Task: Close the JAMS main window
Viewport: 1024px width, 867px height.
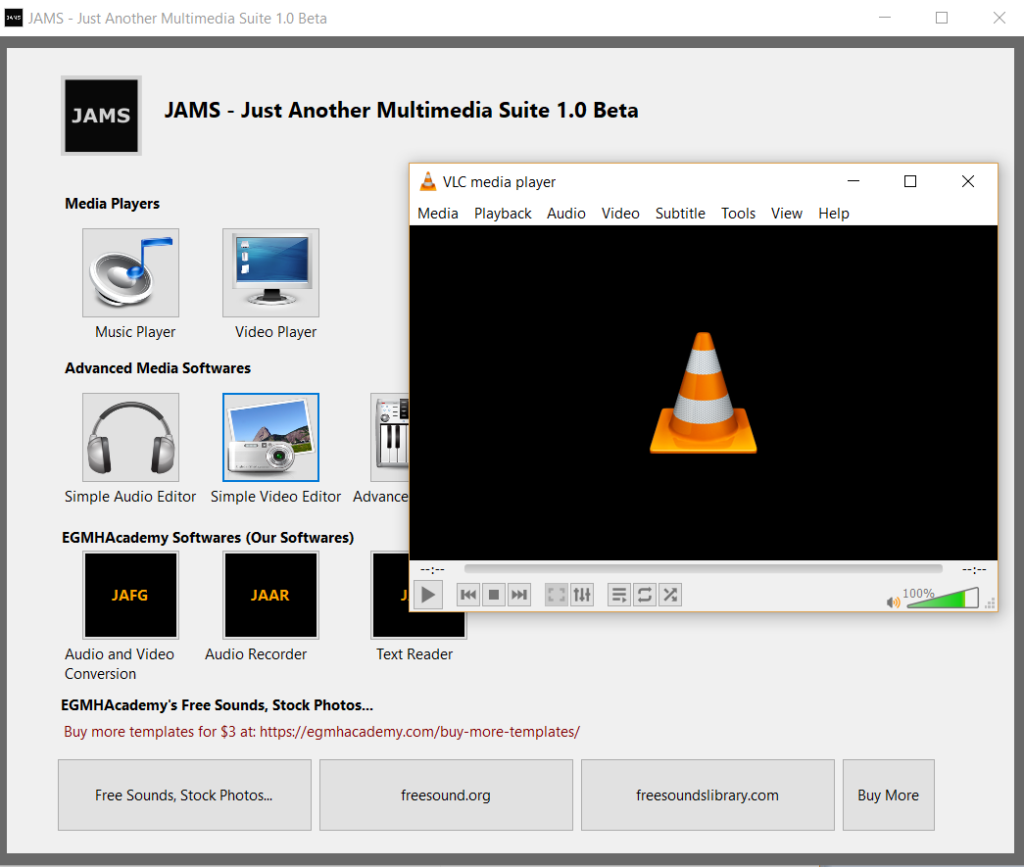Action: tap(999, 18)
